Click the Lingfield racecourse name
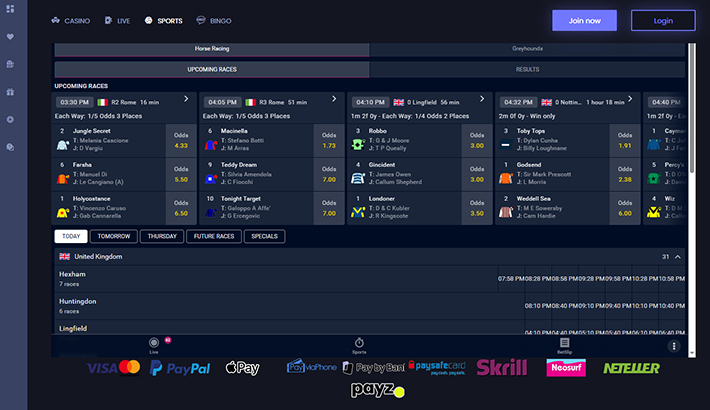 [x=73, y=328]
